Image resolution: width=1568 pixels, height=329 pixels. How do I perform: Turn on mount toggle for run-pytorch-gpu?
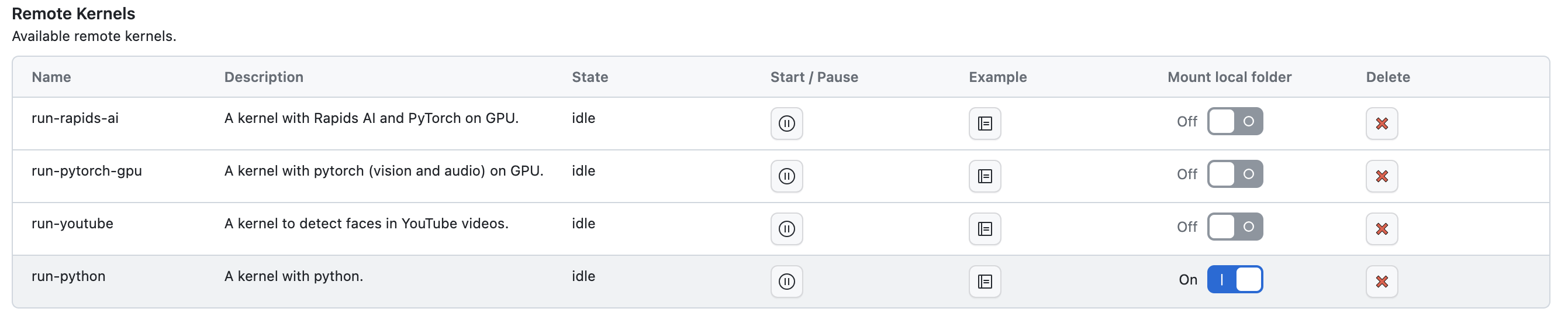1234,174
